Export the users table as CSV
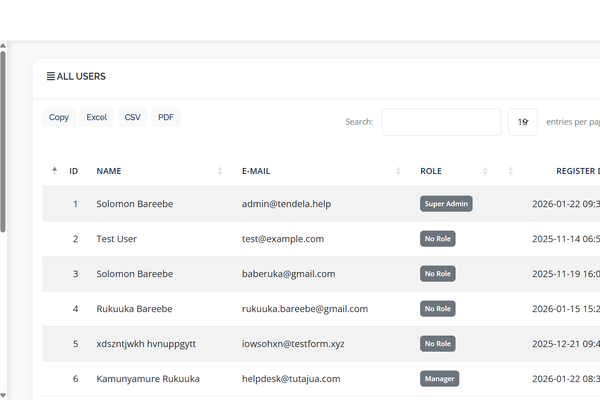The height and width of the screenshot is (400, 600). click(132, 118)
